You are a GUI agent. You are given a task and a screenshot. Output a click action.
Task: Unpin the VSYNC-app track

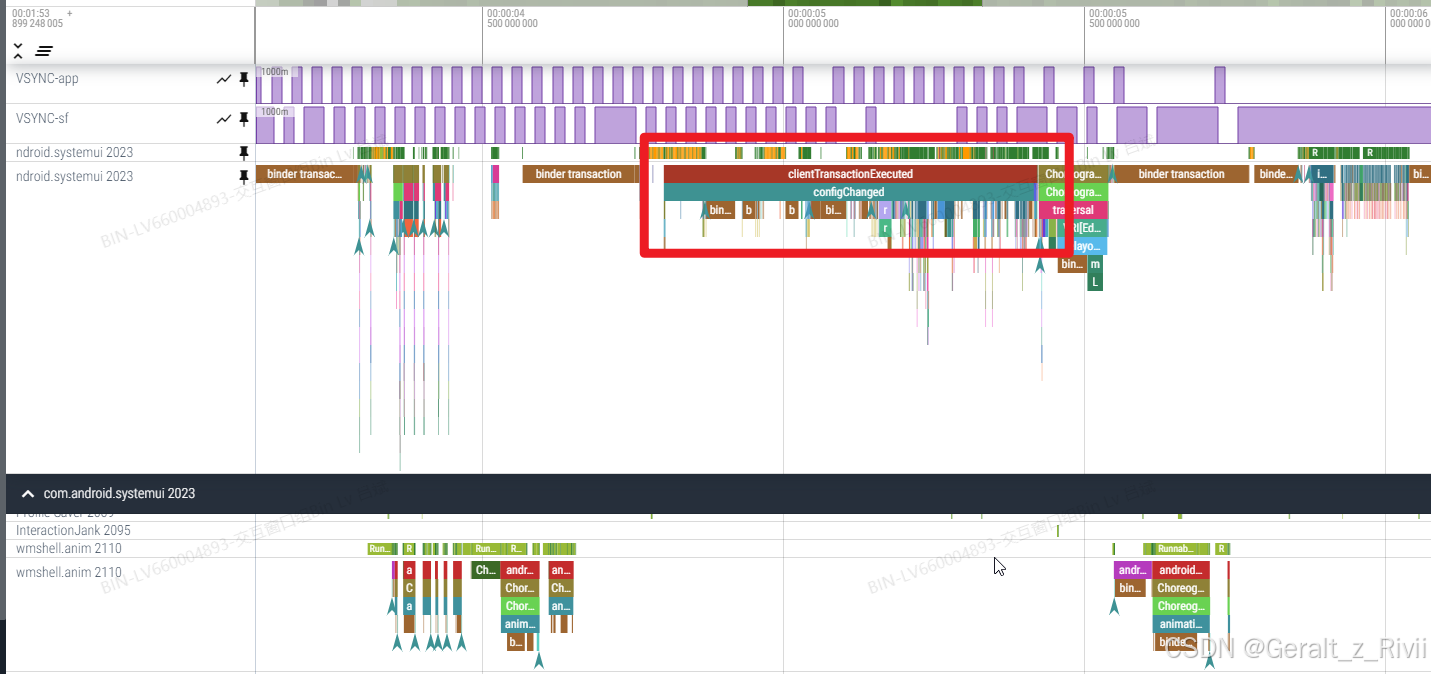click(243, 79)
